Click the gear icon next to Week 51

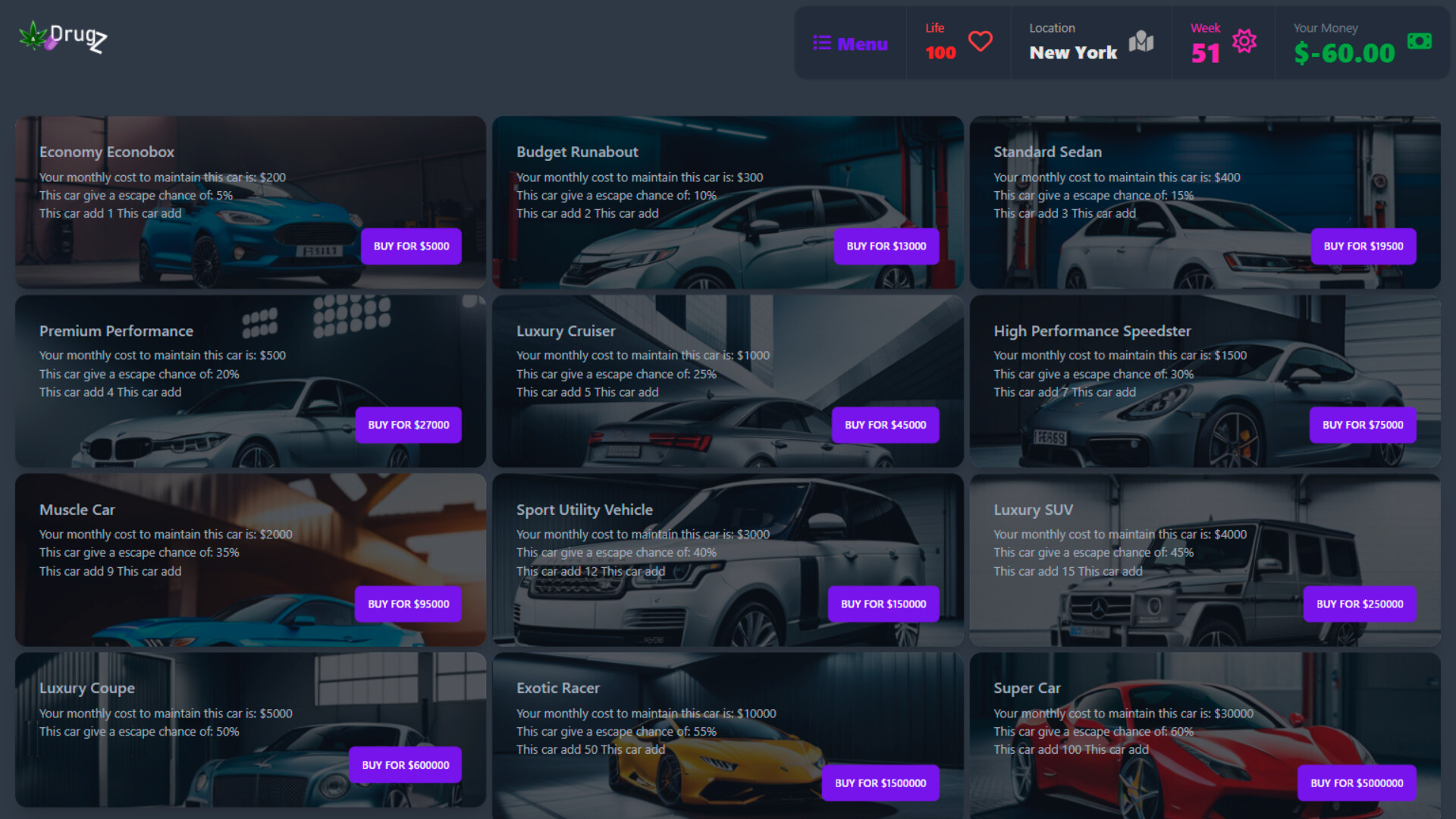[x=1244, y=42]
